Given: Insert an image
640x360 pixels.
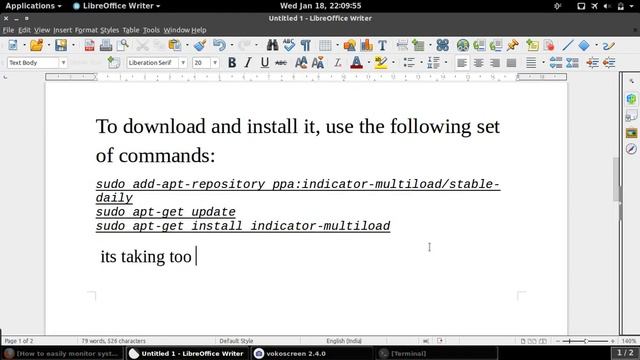Looking at the screenshot, I should coord(349,45).
